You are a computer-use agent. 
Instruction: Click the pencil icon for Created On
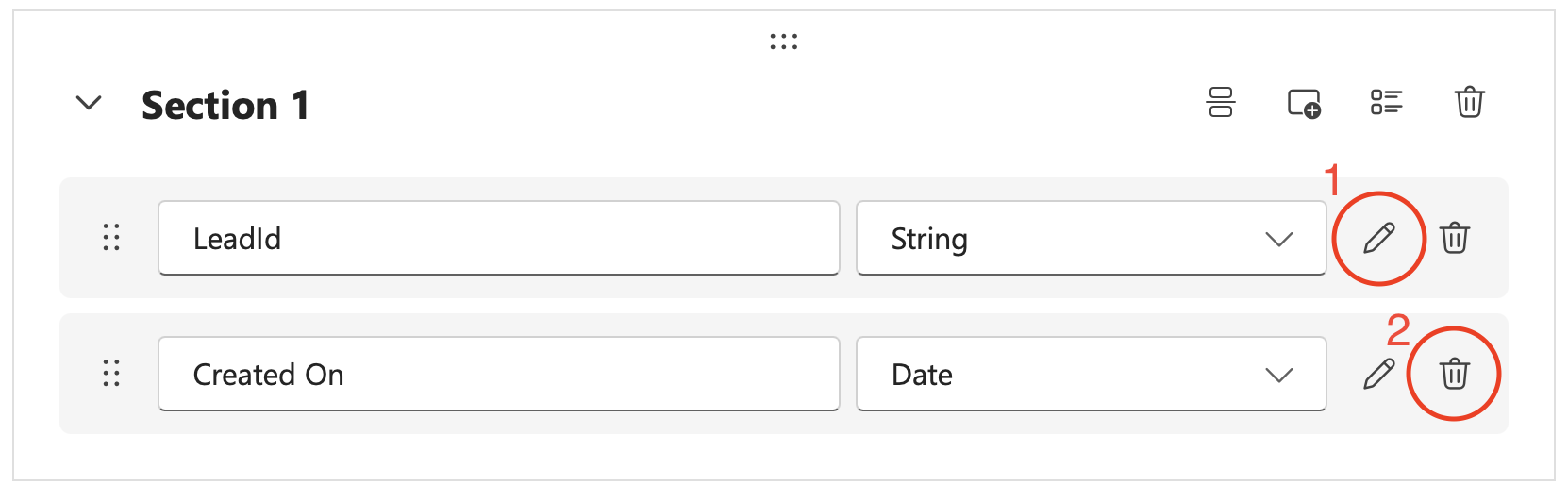click(1378, 374)
